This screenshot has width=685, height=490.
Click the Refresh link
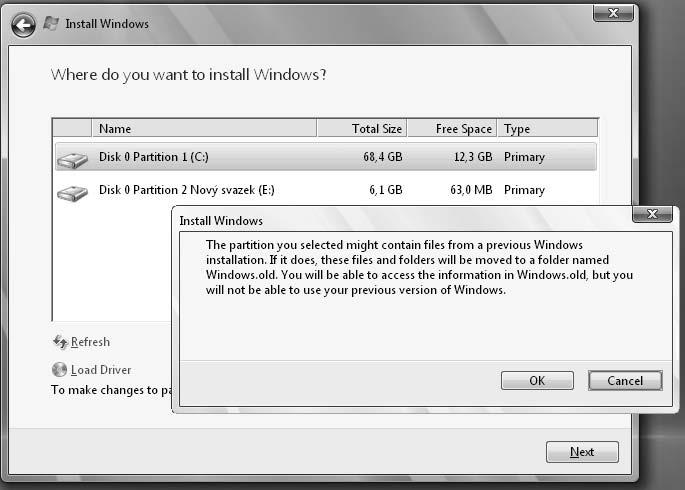click(90, 342)
